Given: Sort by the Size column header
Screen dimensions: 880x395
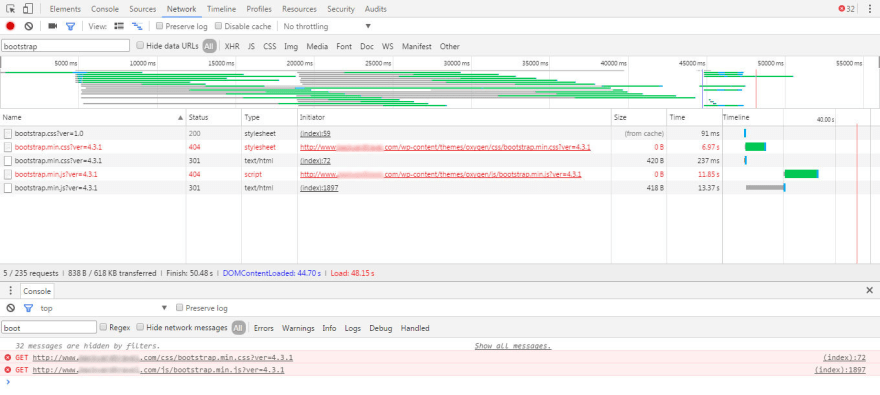Looking at the screenshot, I should pyautogui.click(x=639, y=117).
